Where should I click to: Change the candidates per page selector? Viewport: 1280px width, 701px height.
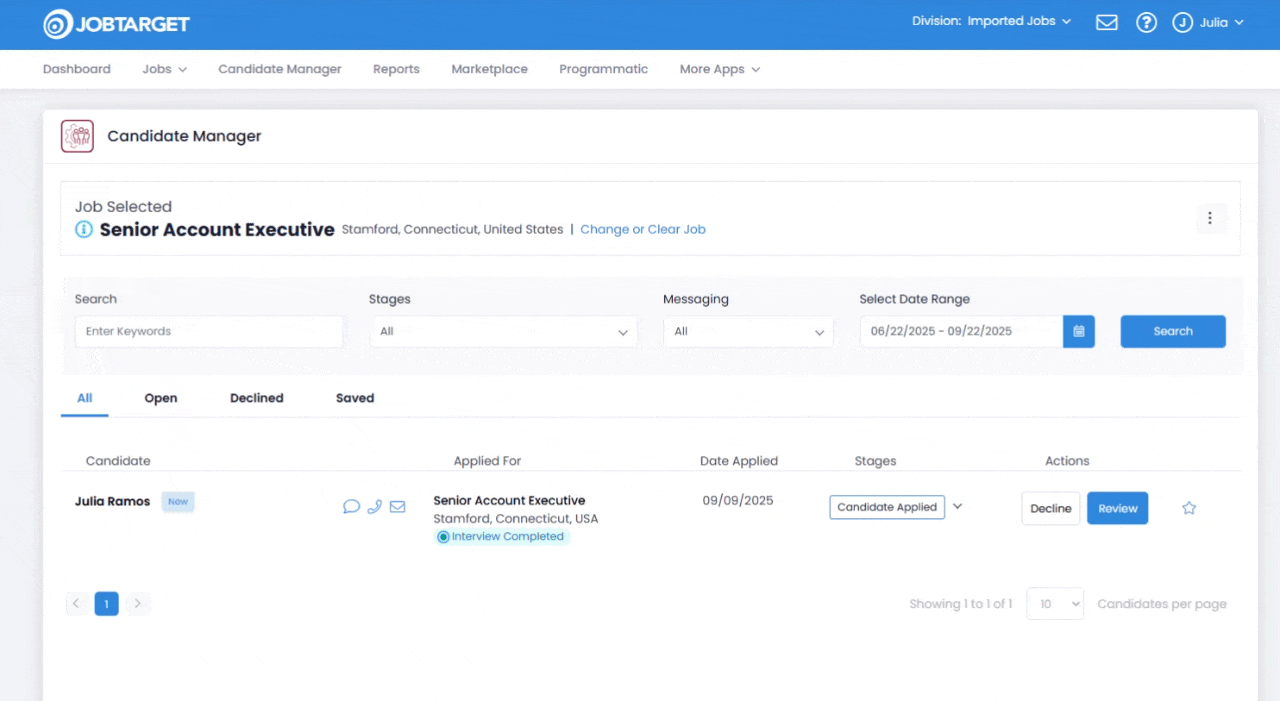click(1055, 604)
